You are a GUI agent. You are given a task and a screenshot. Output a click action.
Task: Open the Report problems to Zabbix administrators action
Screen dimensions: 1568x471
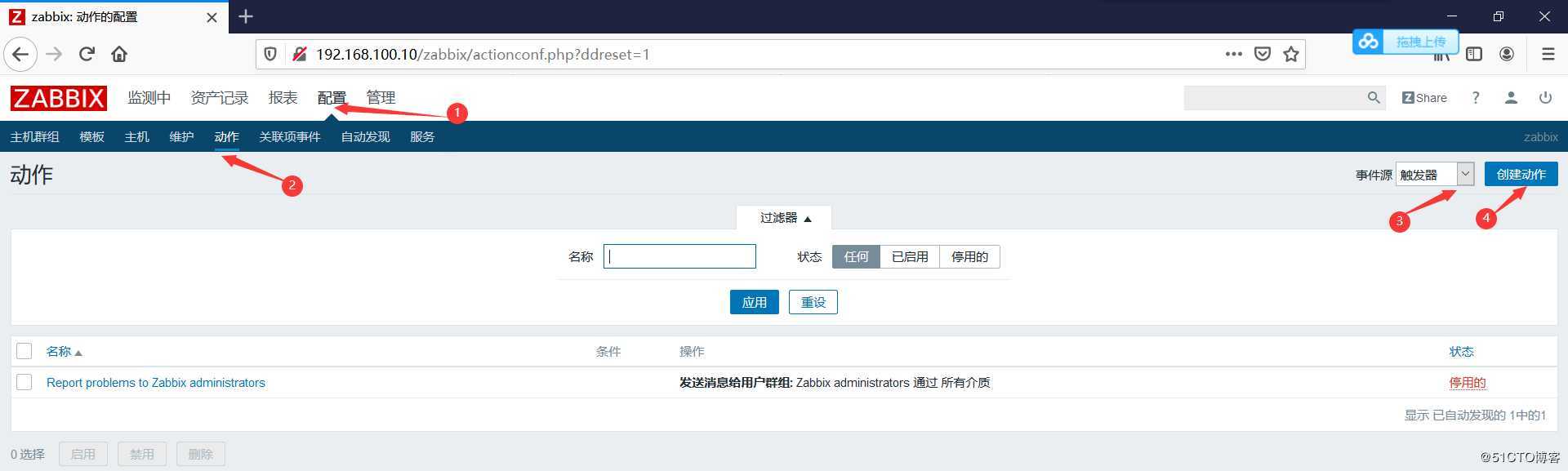click(x=156, y=383)
